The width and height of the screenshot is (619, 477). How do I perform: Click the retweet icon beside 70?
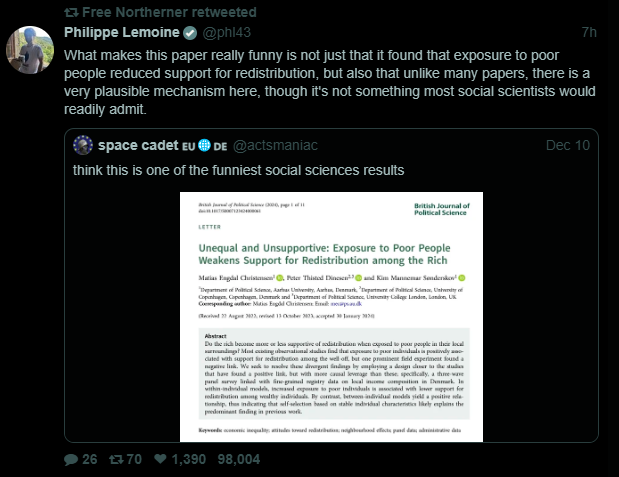(x=115, y=459)
